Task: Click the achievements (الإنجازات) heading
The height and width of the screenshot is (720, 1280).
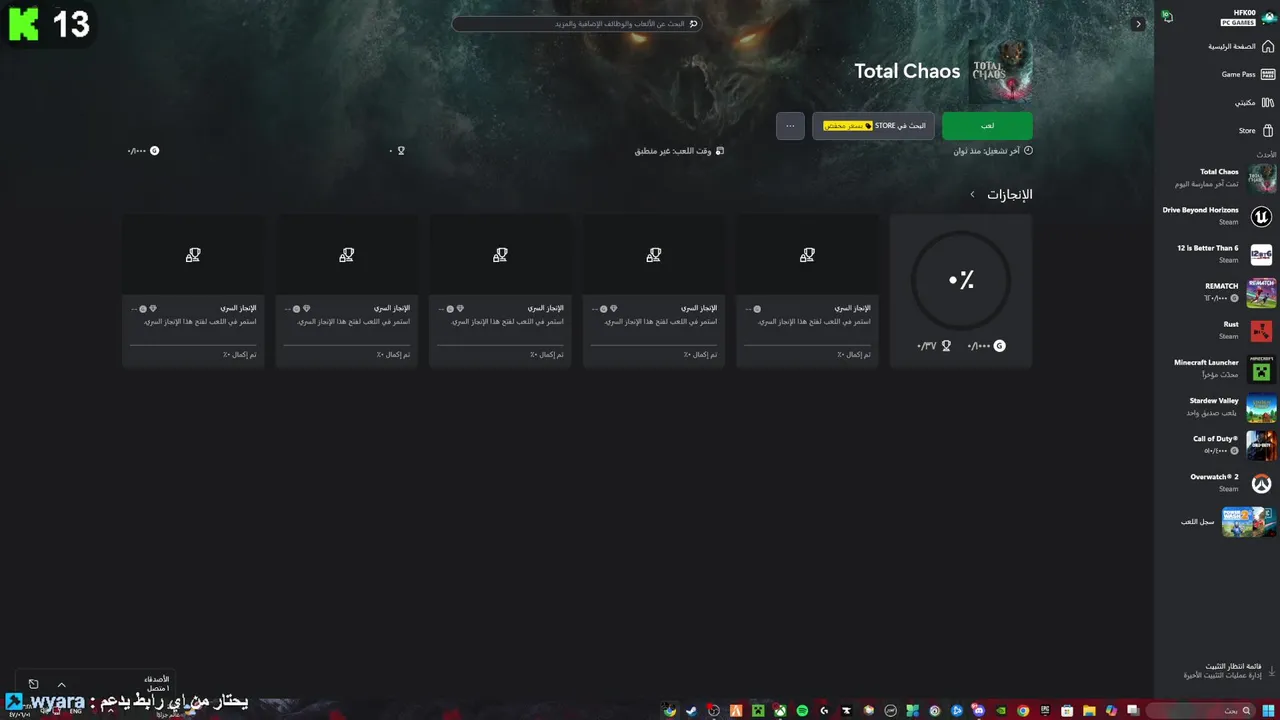Action: coord(1010,194)
